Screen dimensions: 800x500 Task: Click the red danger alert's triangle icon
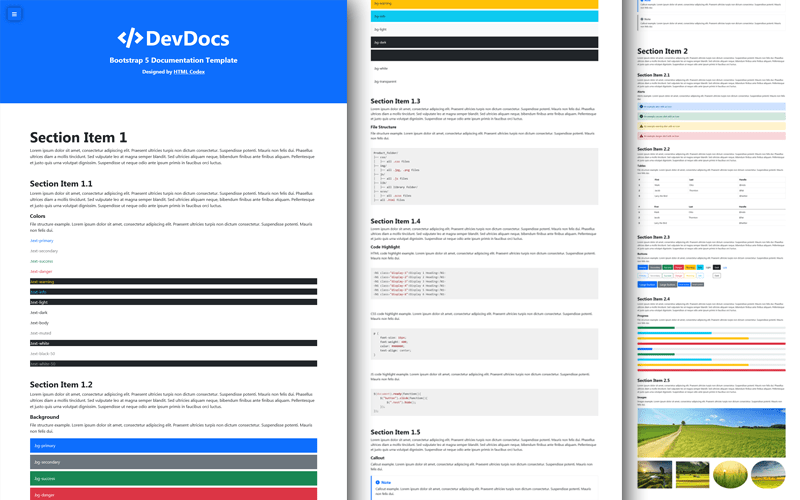click(641, 136)
